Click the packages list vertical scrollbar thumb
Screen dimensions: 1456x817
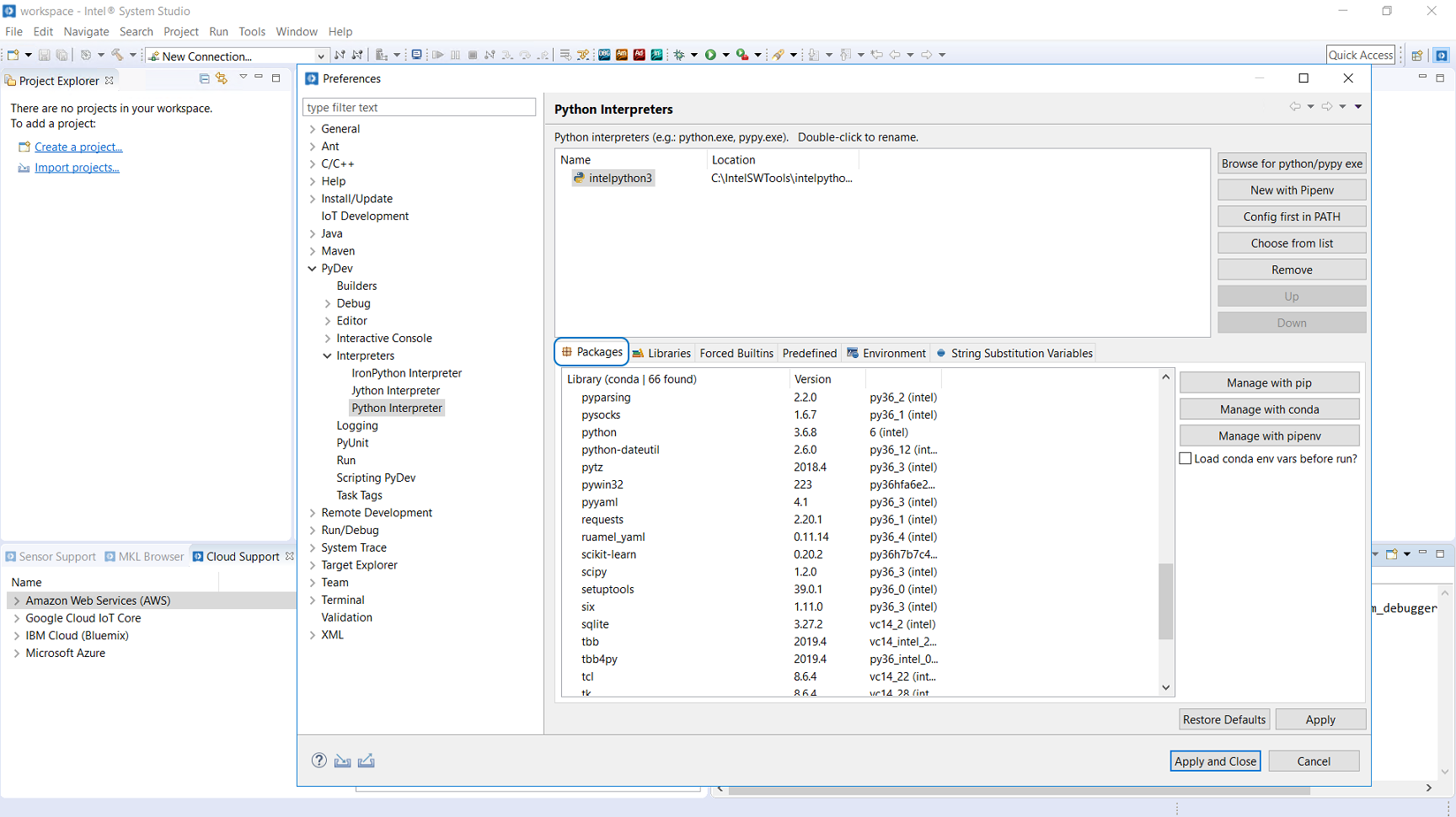pyautogui.click(x=1165, y=601)
